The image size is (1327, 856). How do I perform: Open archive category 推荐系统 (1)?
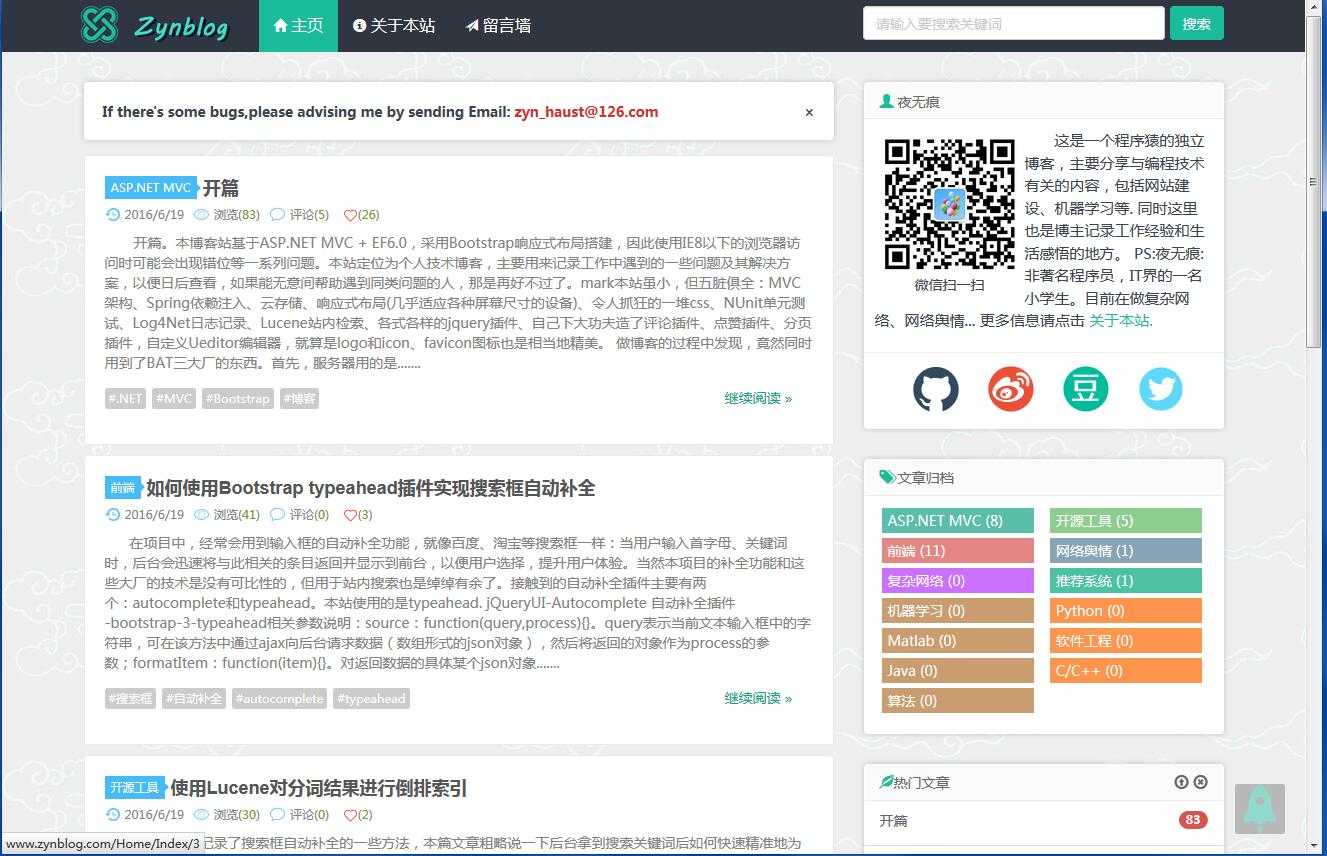point(1126,581)
